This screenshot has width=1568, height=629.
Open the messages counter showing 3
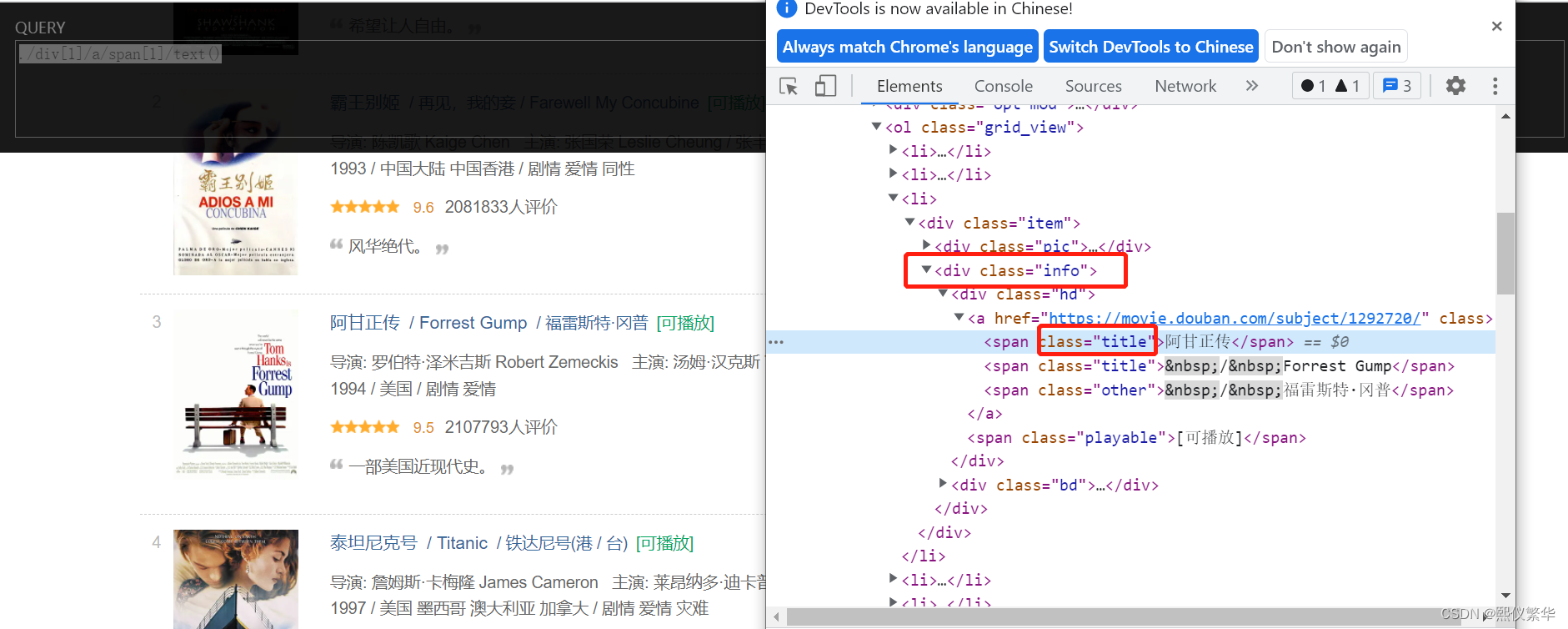1397,86
